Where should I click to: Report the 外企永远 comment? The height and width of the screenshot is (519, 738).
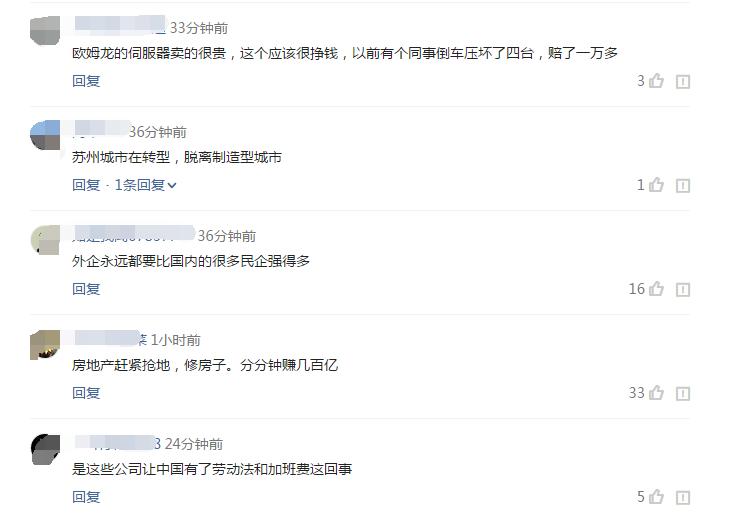coord(683,290)
